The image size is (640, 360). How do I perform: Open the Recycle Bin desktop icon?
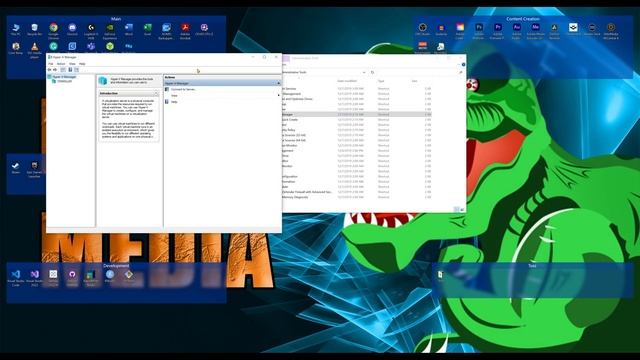34,29
